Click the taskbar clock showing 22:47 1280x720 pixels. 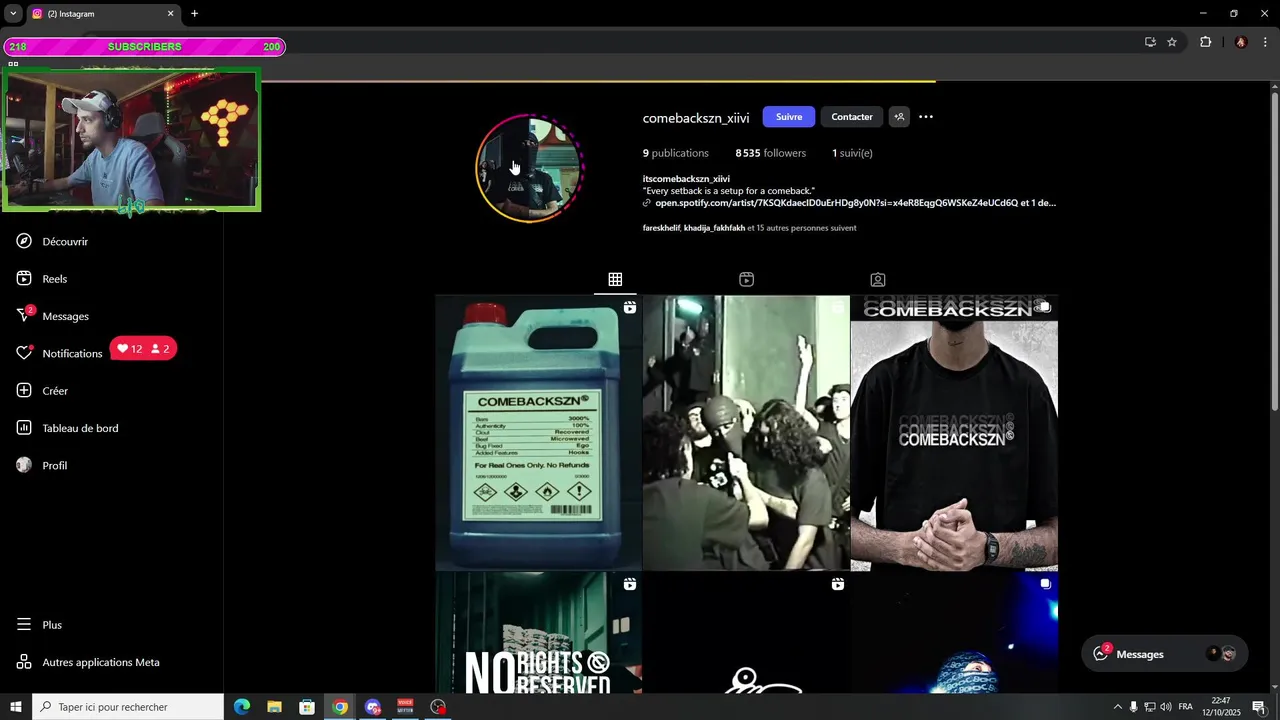click(1221, 707)
